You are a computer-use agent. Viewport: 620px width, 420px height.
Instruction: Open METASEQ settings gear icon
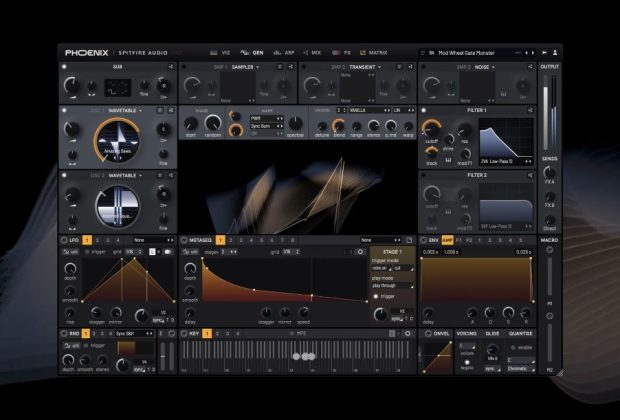point(360,252)
